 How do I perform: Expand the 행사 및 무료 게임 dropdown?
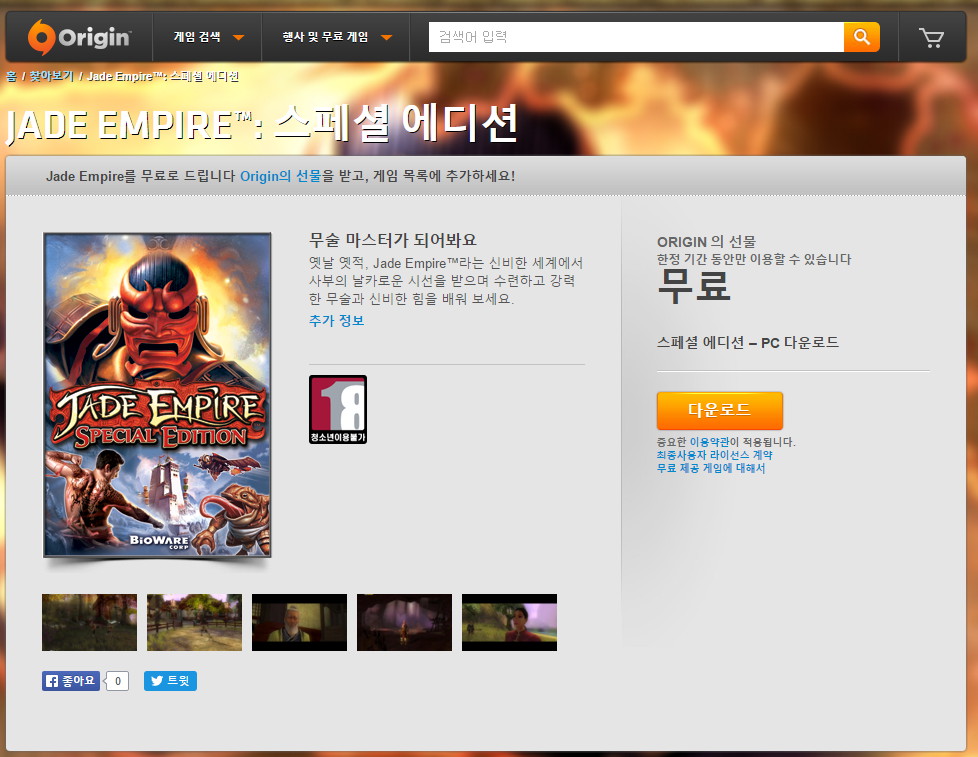point(337,38)
